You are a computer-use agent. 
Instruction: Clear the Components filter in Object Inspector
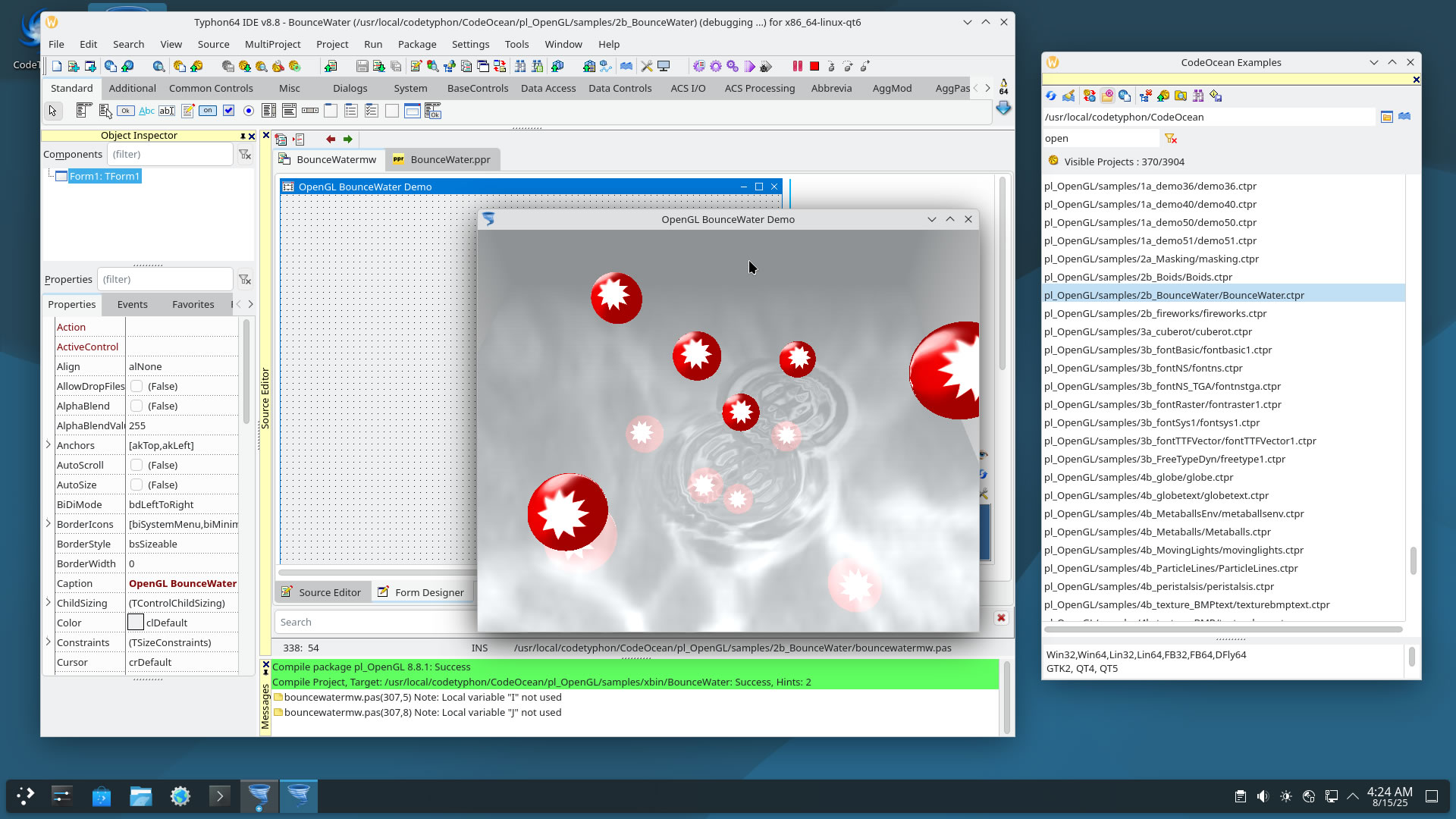[x=245, y=154]
